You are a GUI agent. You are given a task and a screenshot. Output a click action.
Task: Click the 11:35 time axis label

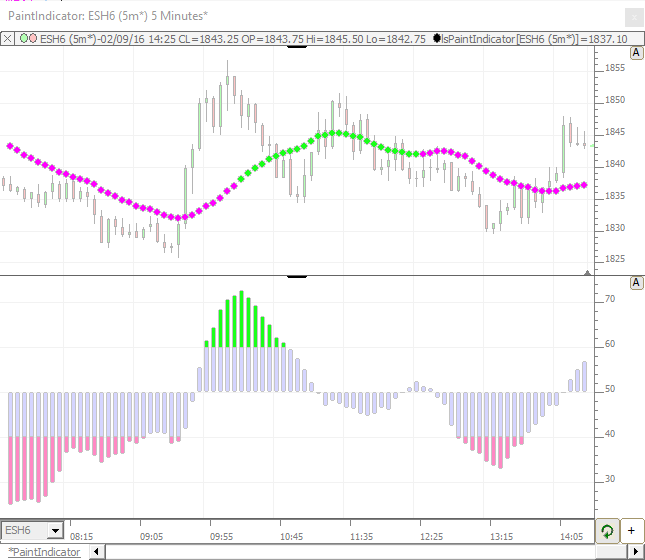(x=361, y=537)
